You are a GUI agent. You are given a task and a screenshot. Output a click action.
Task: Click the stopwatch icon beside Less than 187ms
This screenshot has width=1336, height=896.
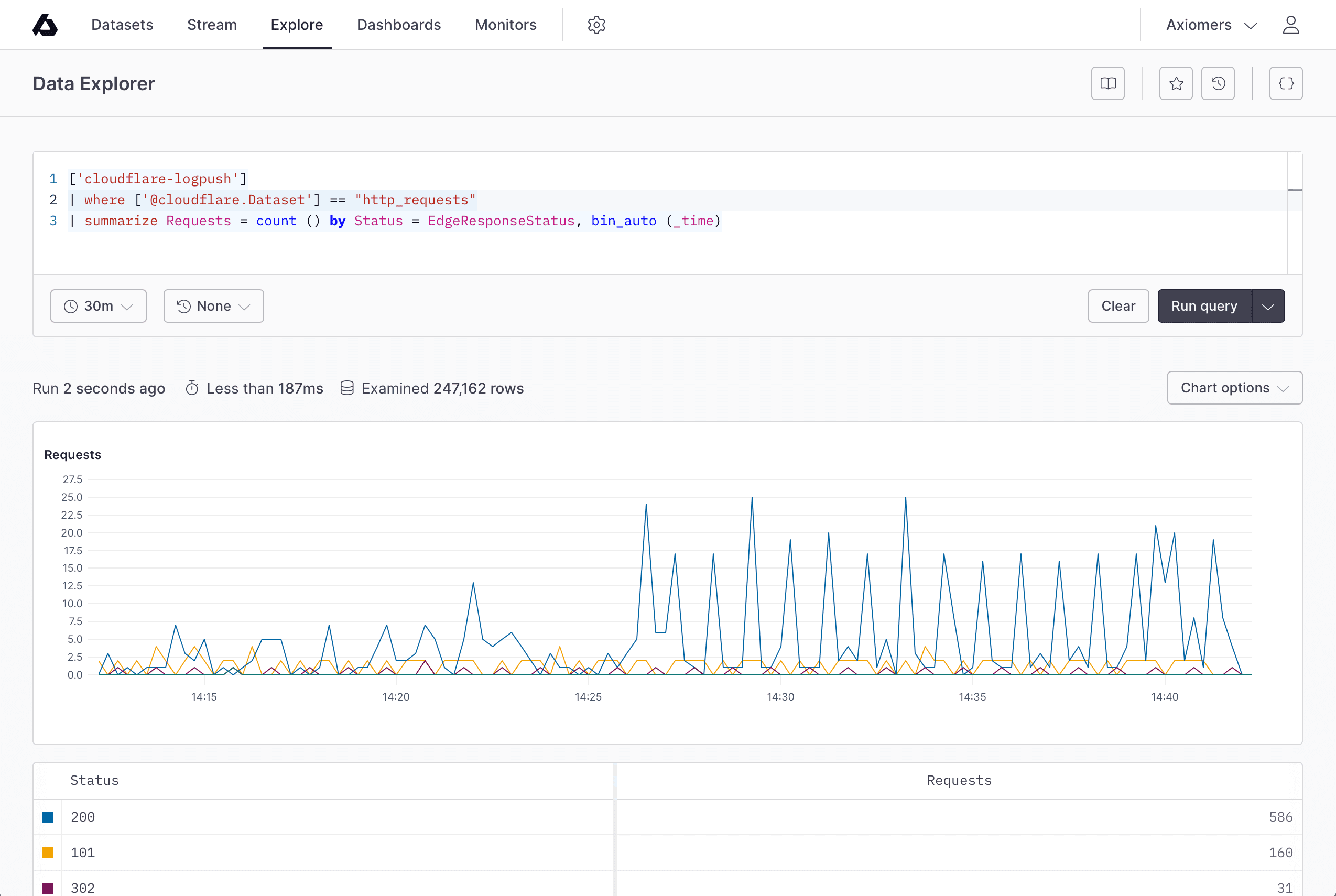click(192, 388)
